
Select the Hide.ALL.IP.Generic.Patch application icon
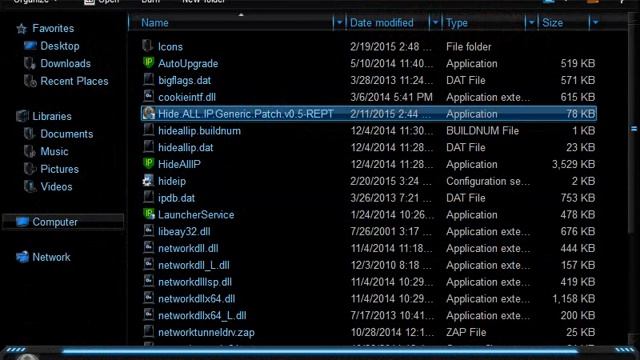tap(149, 113)
